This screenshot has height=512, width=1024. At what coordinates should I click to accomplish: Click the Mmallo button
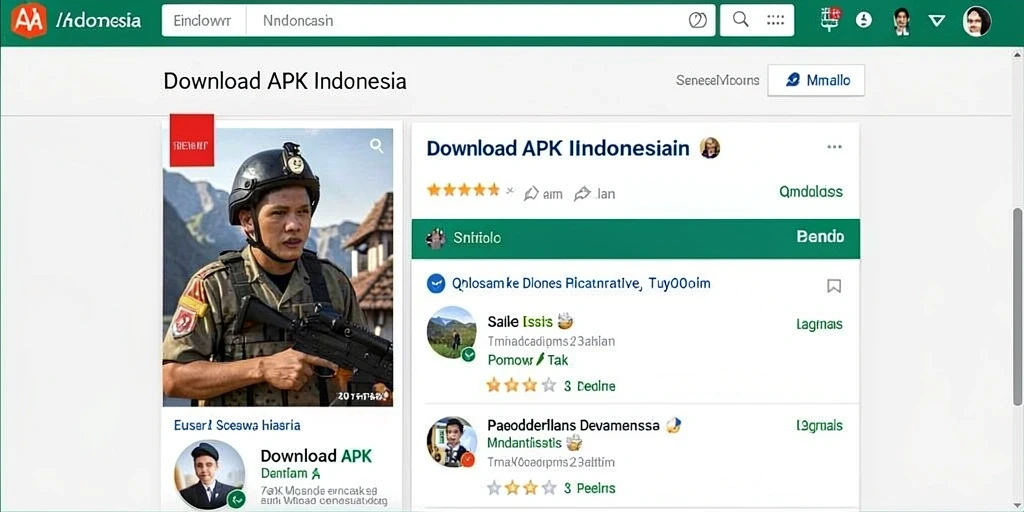816,80
